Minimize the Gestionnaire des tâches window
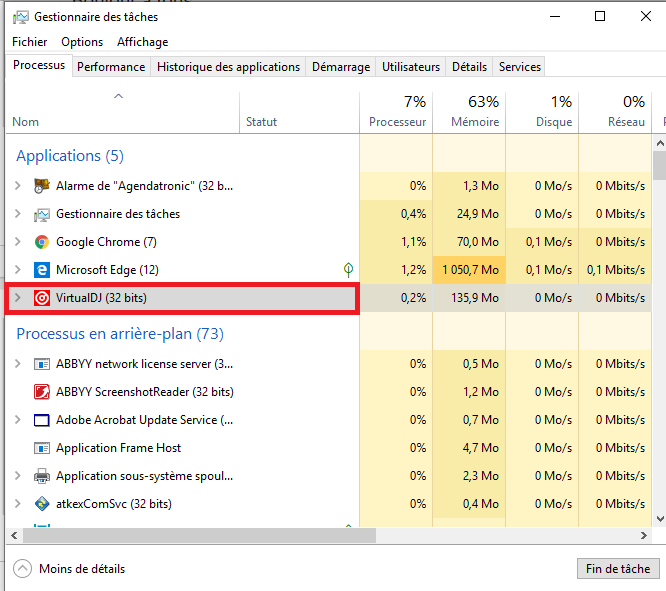666x591 pixels. click(555, 17)
